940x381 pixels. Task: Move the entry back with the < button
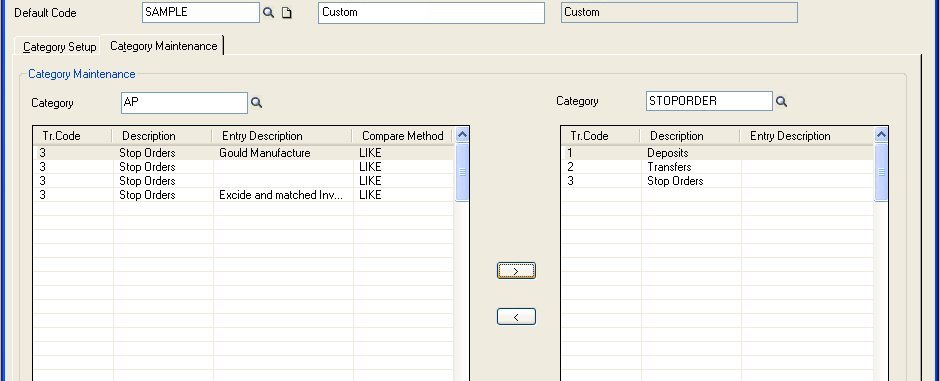pyautogui.click(x=516, y=316)
